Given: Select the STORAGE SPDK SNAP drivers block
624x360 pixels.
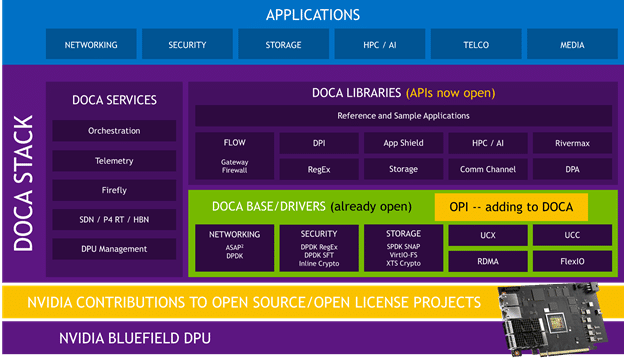Looking at the screenshot, I should [403, 248].
